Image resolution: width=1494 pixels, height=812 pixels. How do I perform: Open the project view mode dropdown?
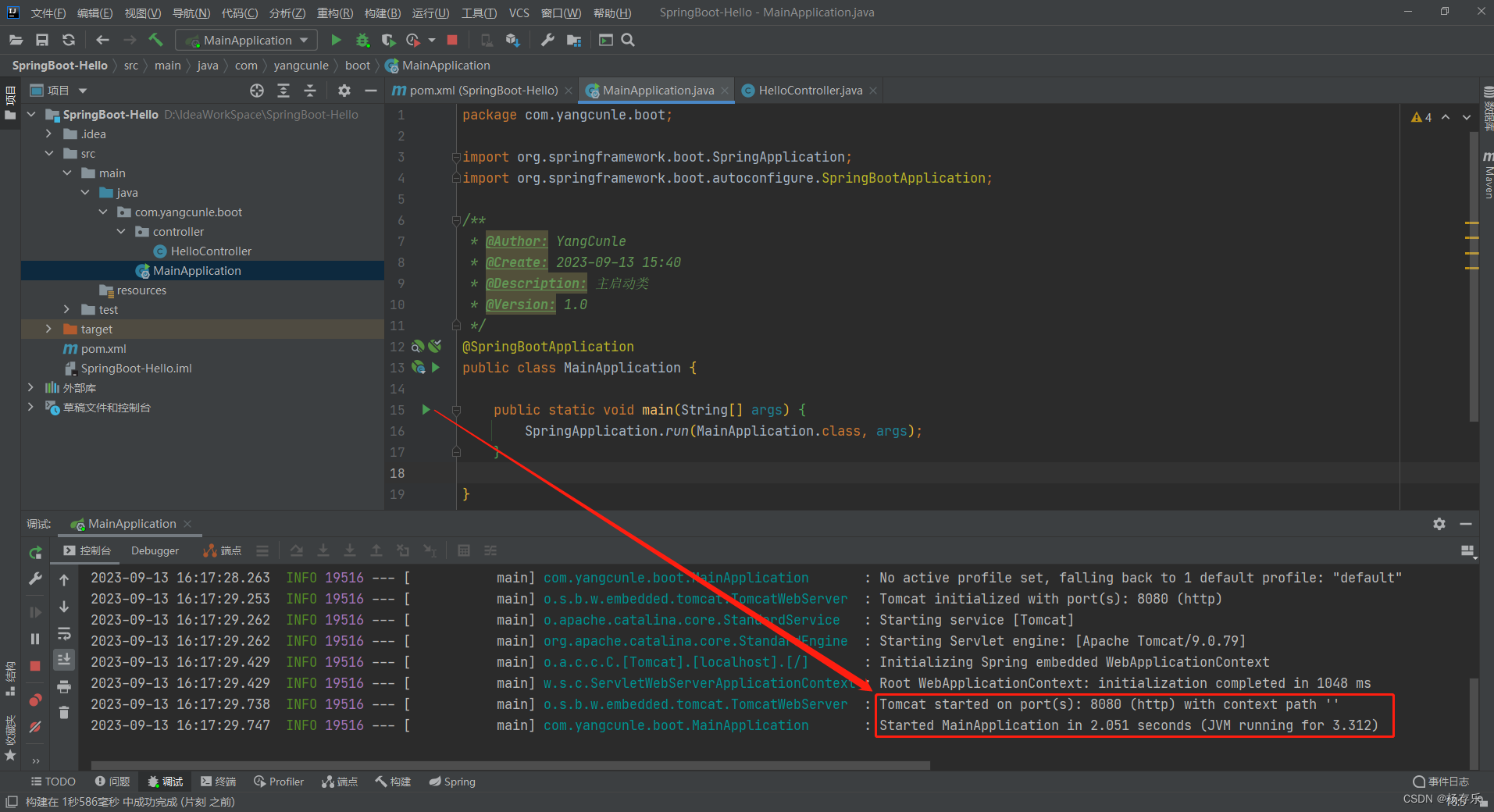(x=83, y=91)
